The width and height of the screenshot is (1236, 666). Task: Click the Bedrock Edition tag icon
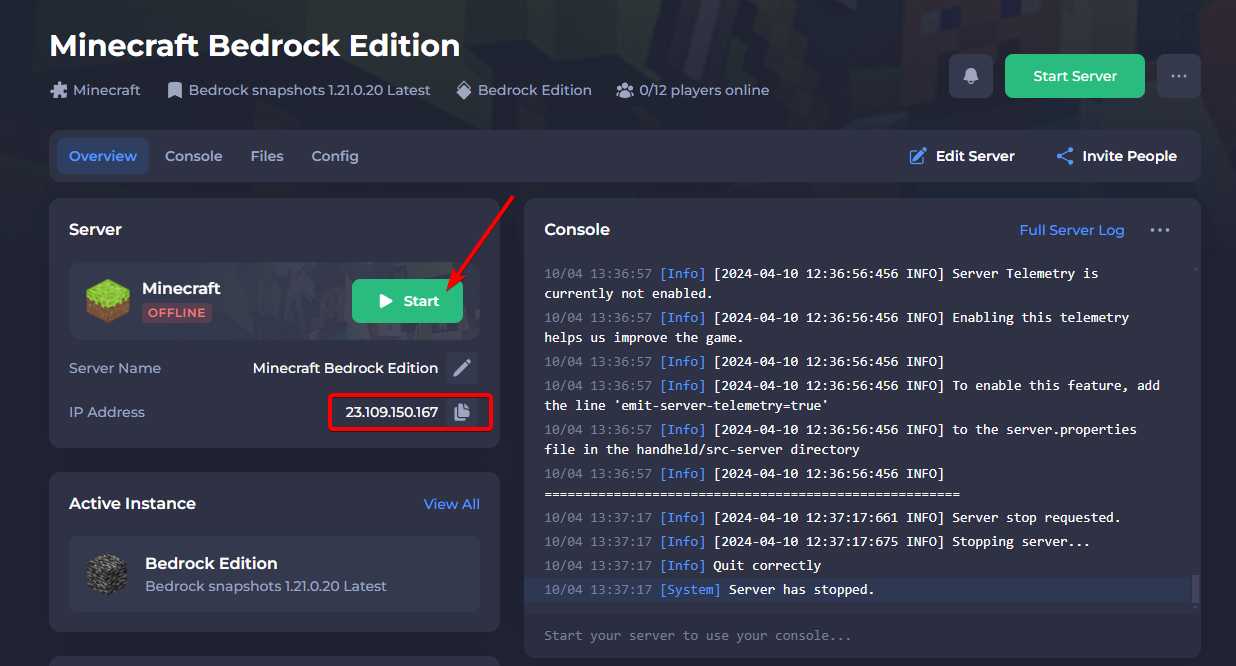click(x=464, y=90)
